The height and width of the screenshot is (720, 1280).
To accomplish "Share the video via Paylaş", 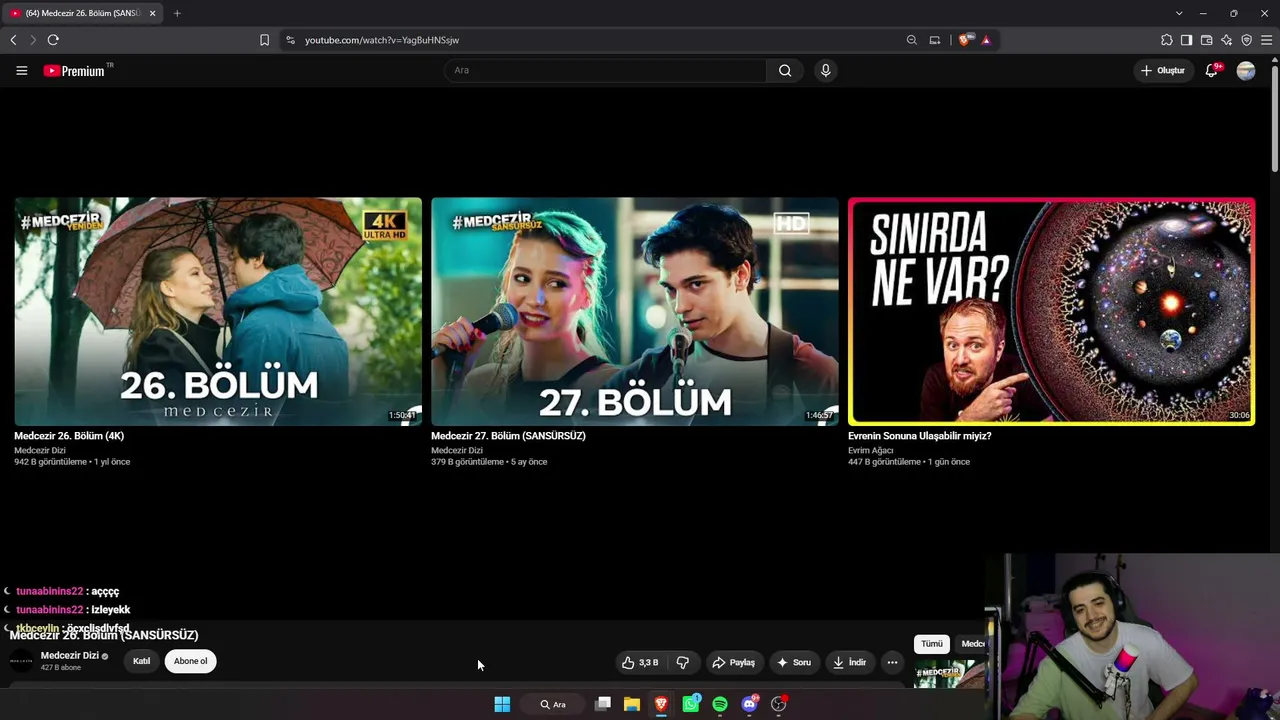I will tap(733, 662).
